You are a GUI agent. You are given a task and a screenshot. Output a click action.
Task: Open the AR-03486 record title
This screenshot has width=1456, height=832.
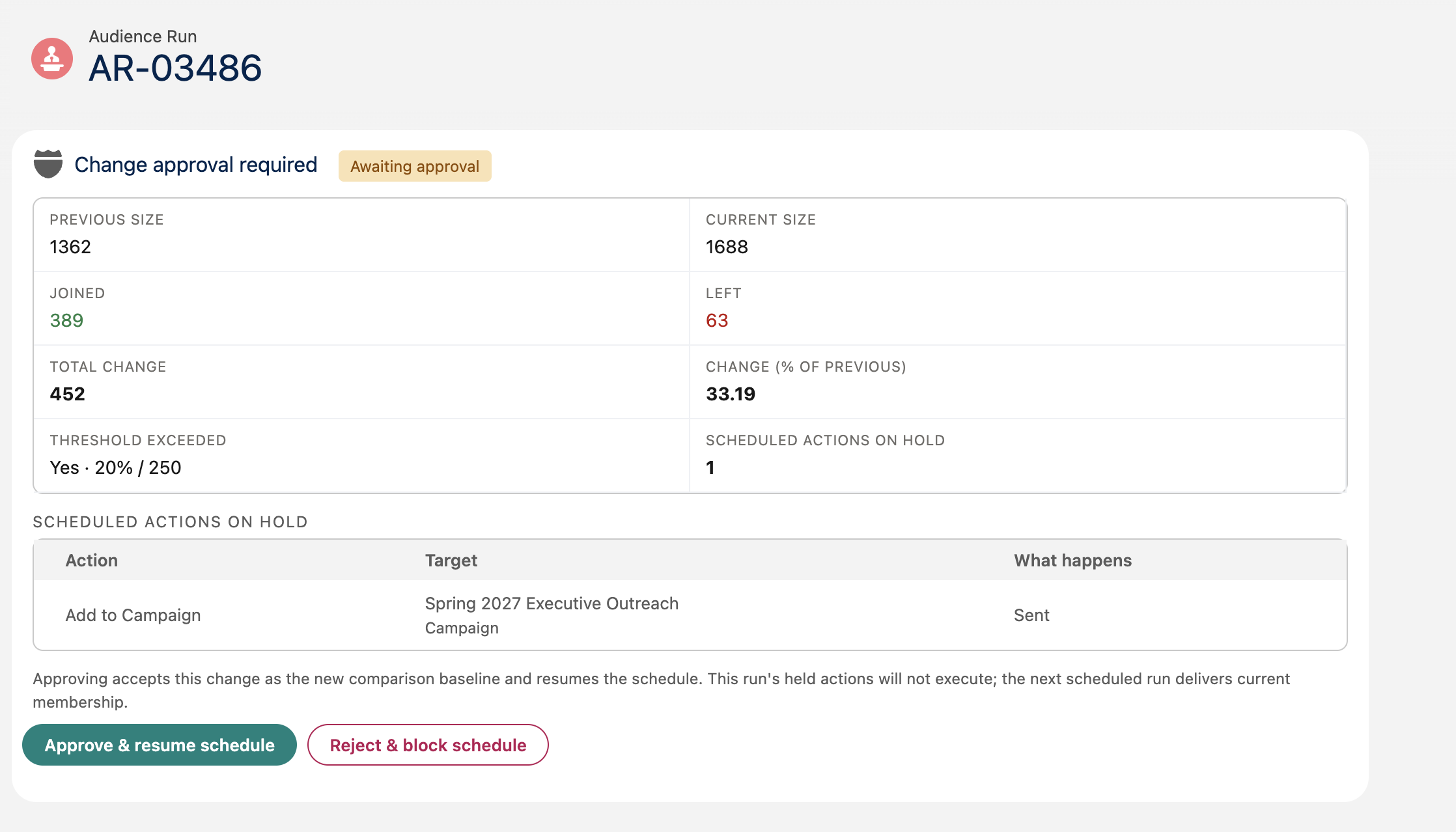click(175, 68)
